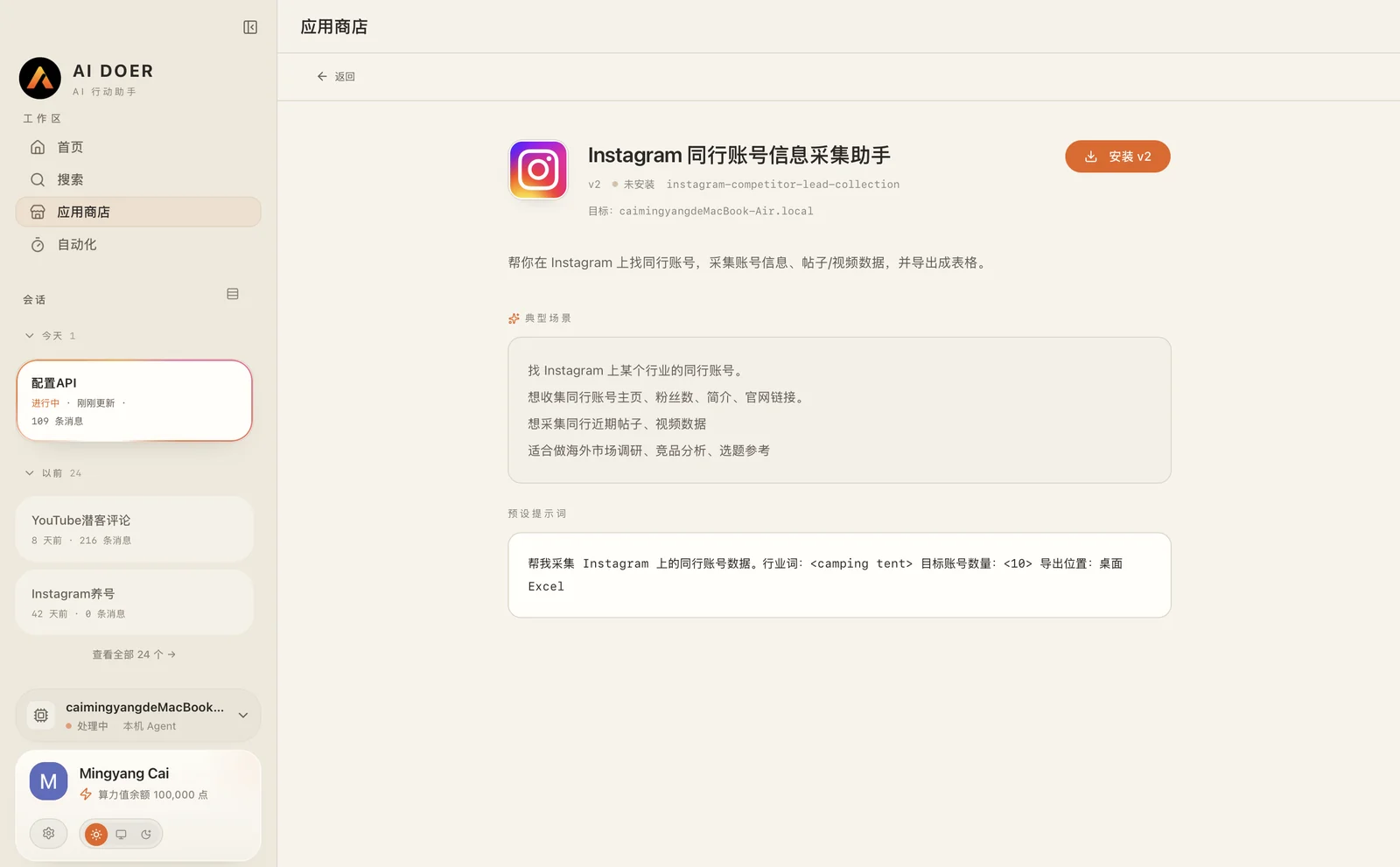Screen dimensions: 1400x867
Task: Click the agent chip icon
Action: [x=41, y=716]
